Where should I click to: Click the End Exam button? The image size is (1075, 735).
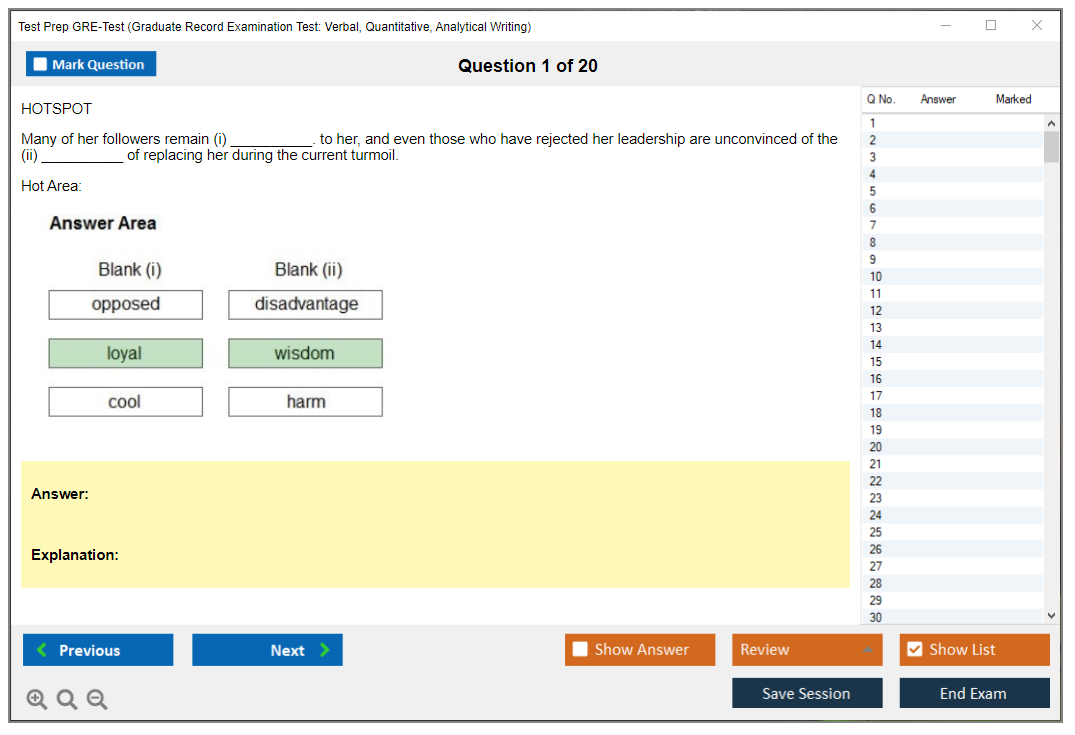click(x=973, y=693)
